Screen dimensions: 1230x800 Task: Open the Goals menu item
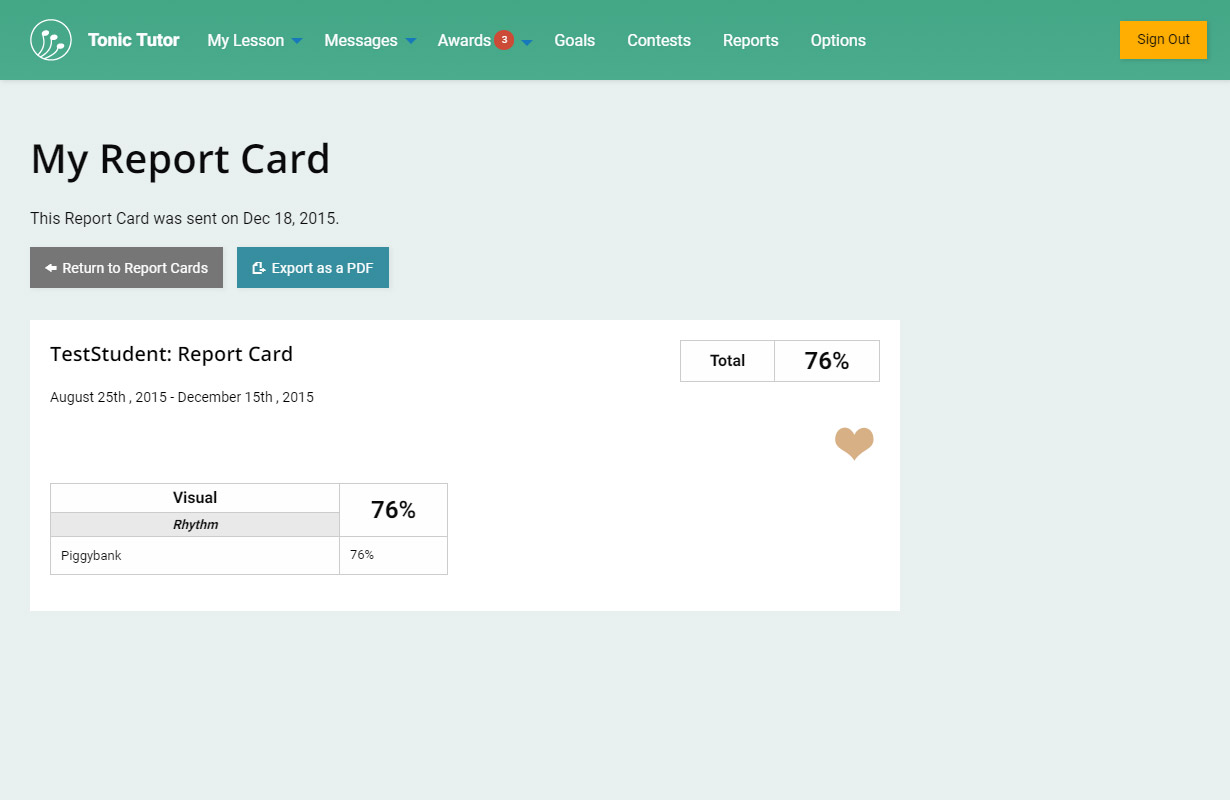574,40
